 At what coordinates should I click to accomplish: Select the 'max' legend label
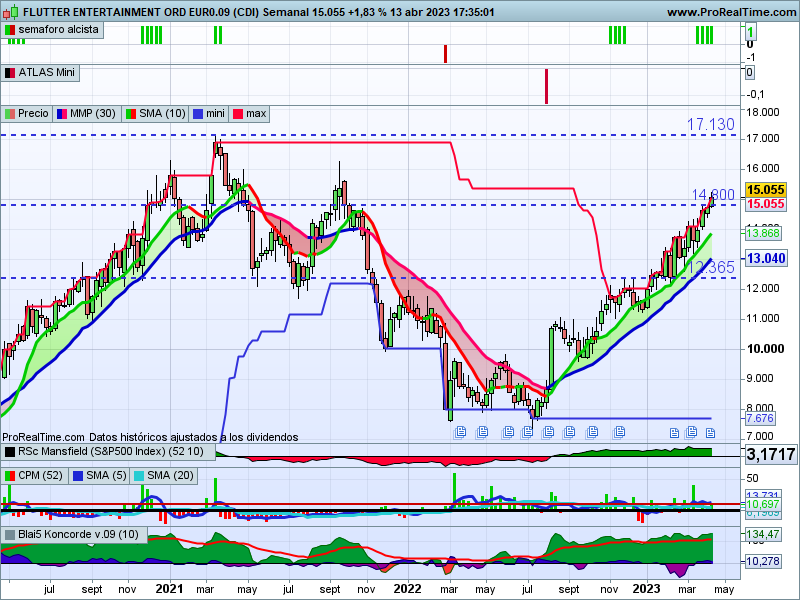[249, 113]
